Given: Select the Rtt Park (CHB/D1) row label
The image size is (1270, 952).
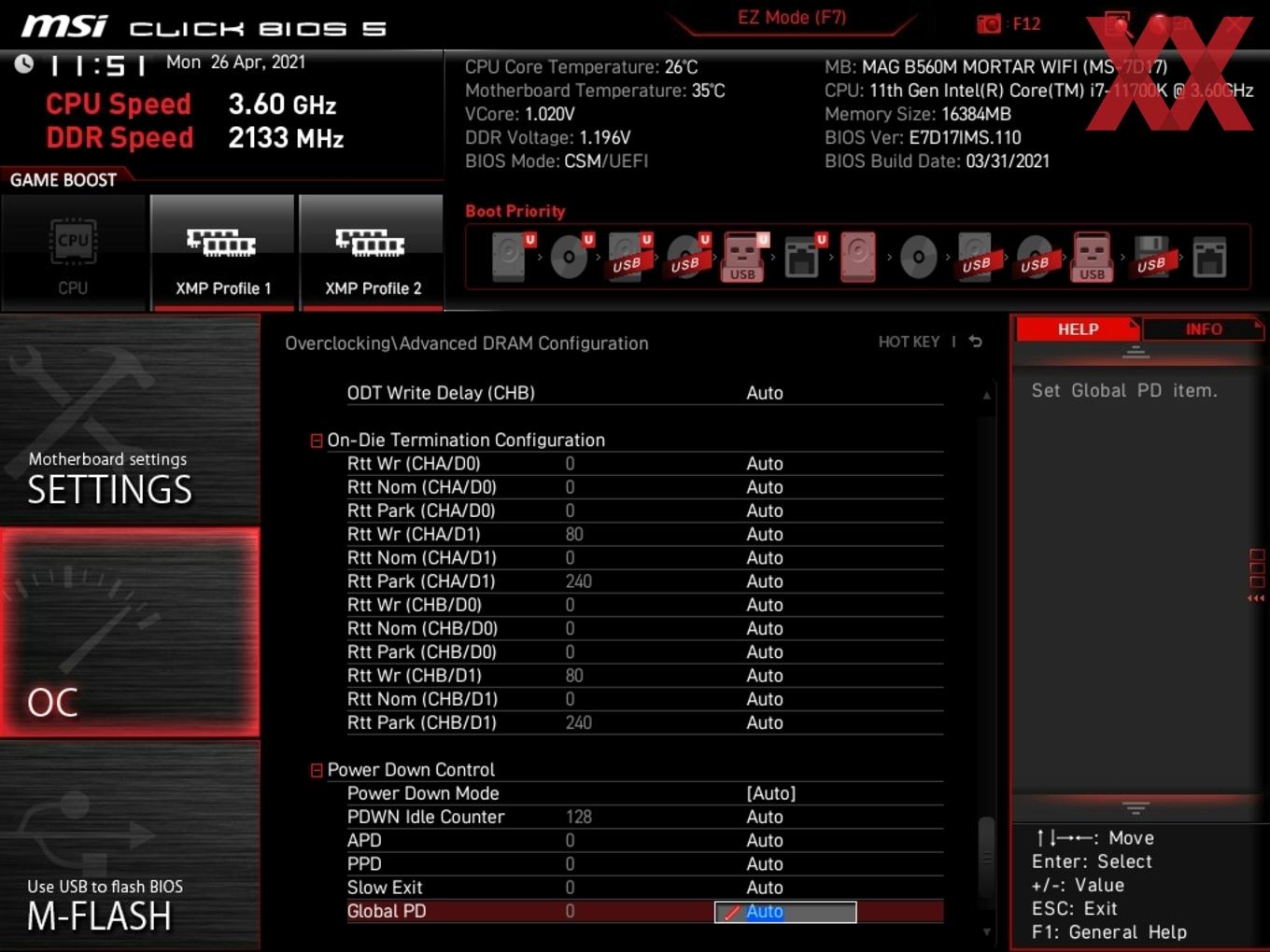Looking at the screenshot, I should click(x=422, y=722).
